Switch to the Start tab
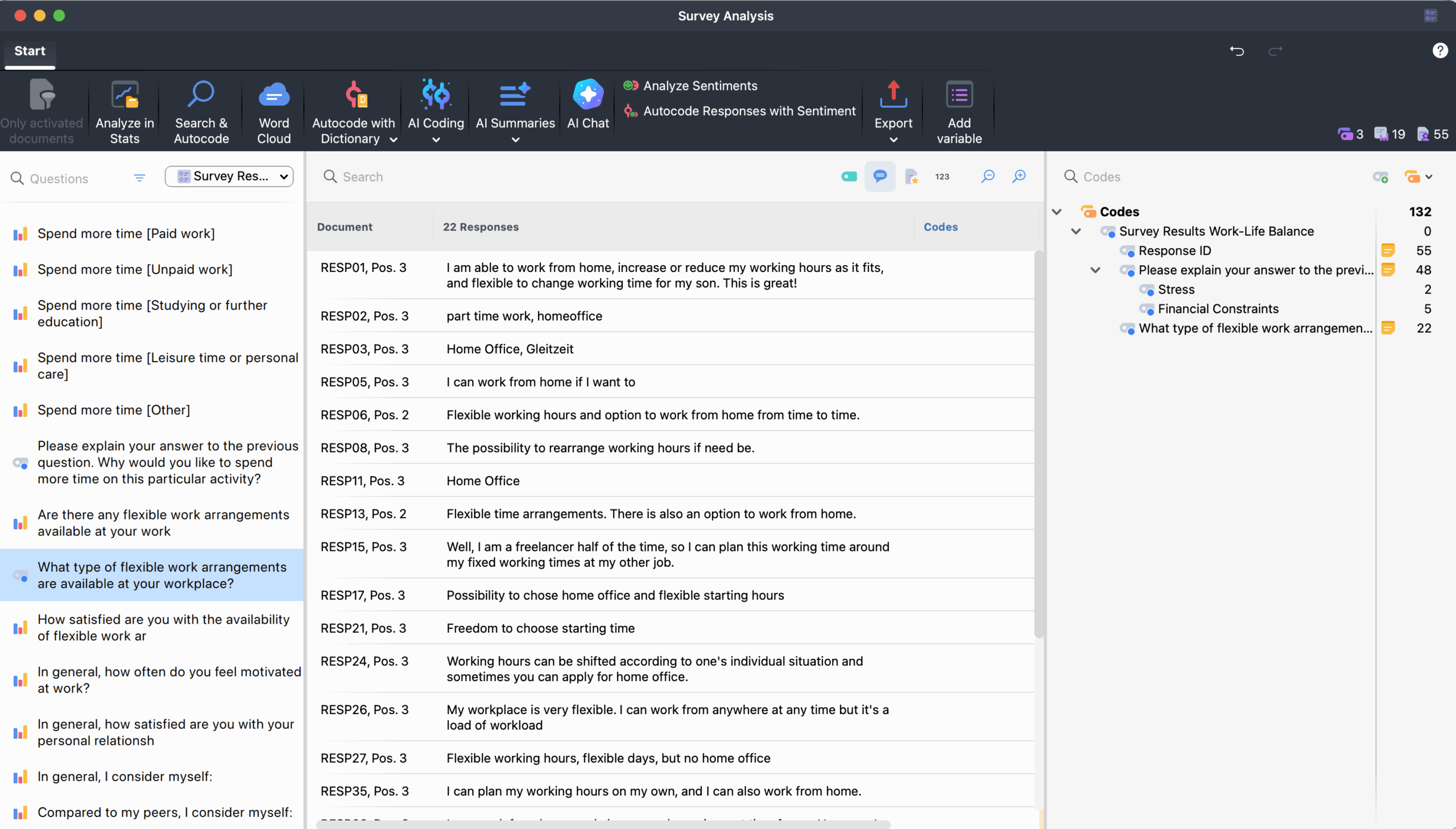Viewport: 1456px width, 829px height. click(x=30, y=51)
